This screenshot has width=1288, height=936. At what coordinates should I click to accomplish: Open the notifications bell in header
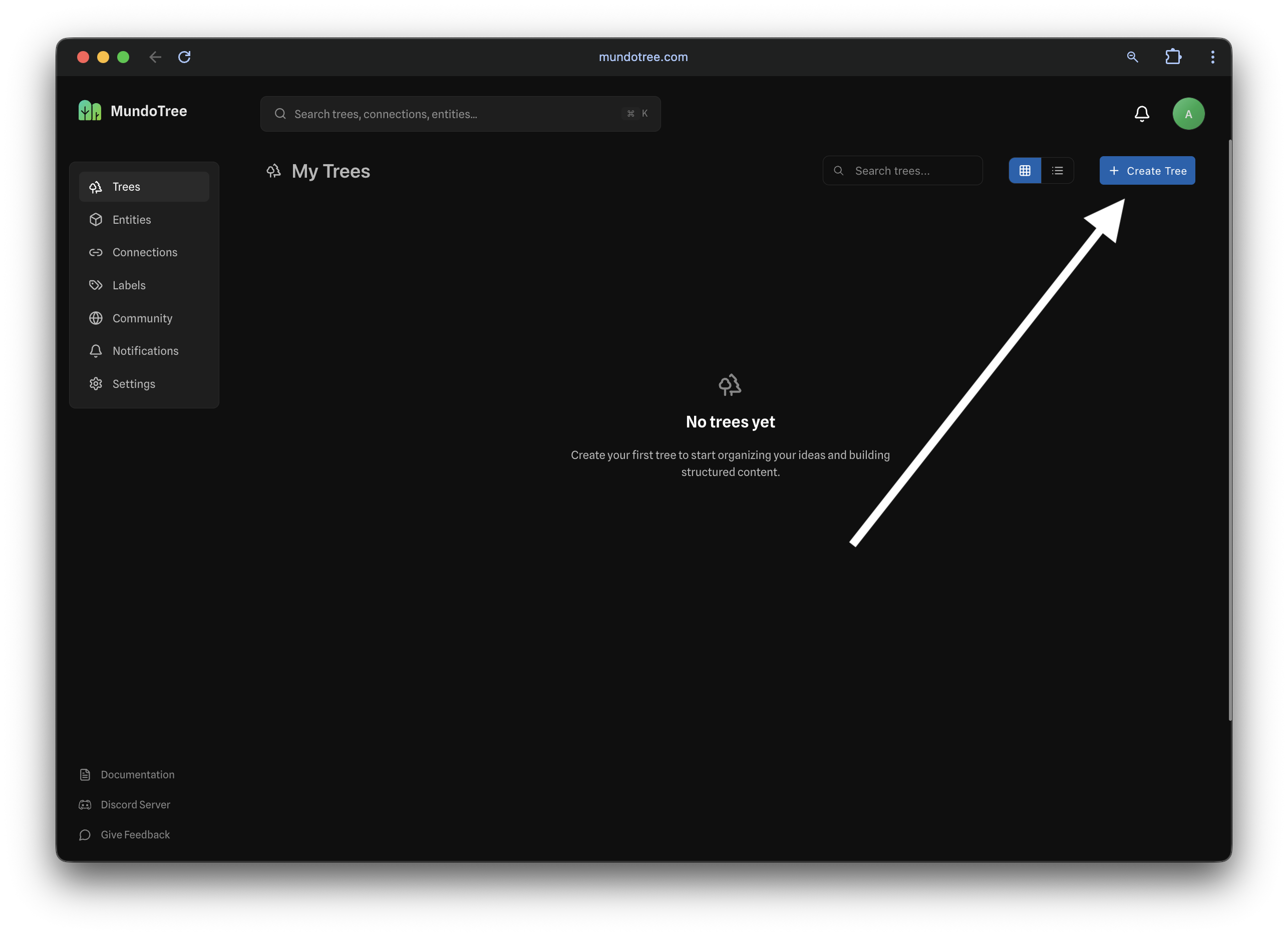[1141, 114]
